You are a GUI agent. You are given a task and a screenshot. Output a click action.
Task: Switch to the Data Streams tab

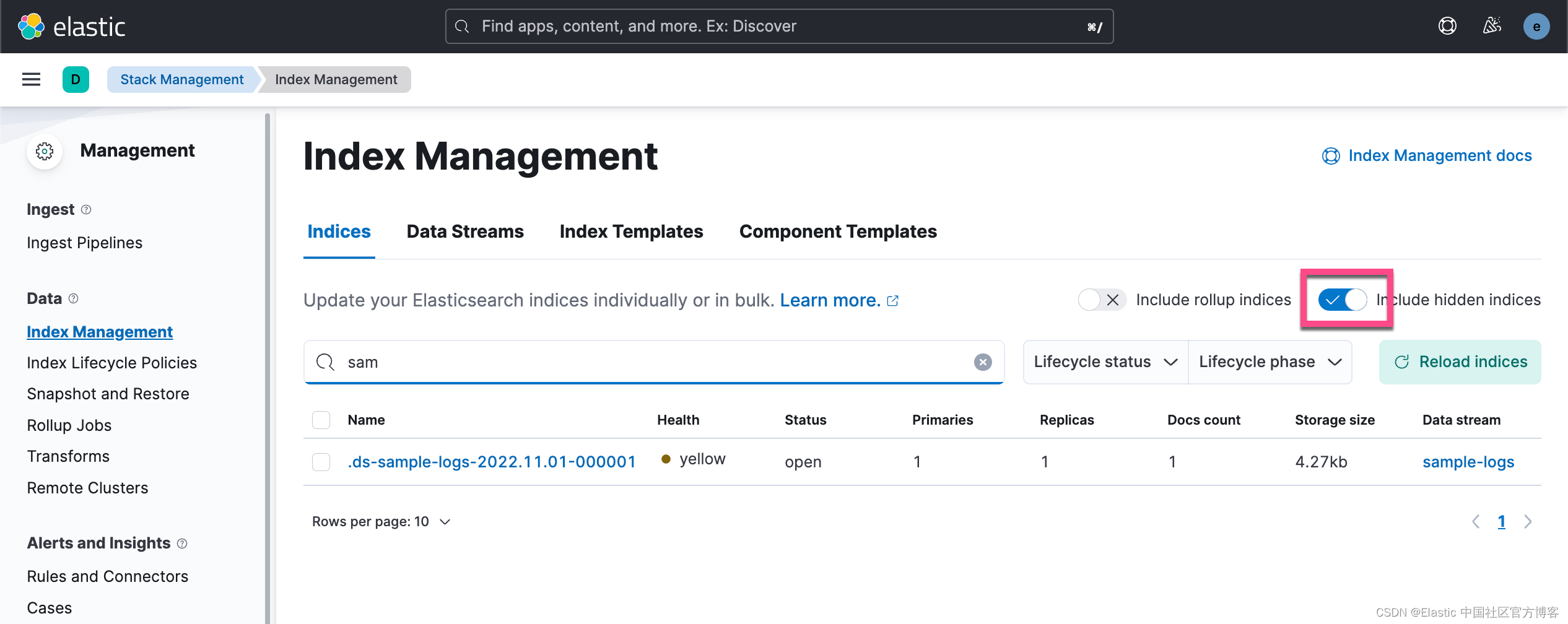click(465, 232)
